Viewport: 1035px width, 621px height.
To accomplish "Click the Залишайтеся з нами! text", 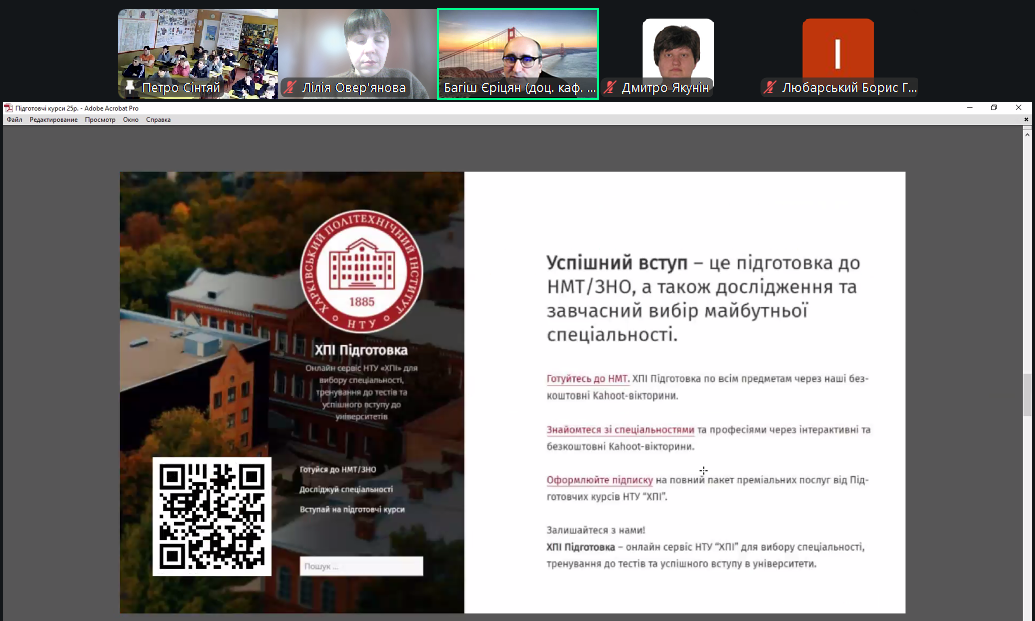I will 596,530.
